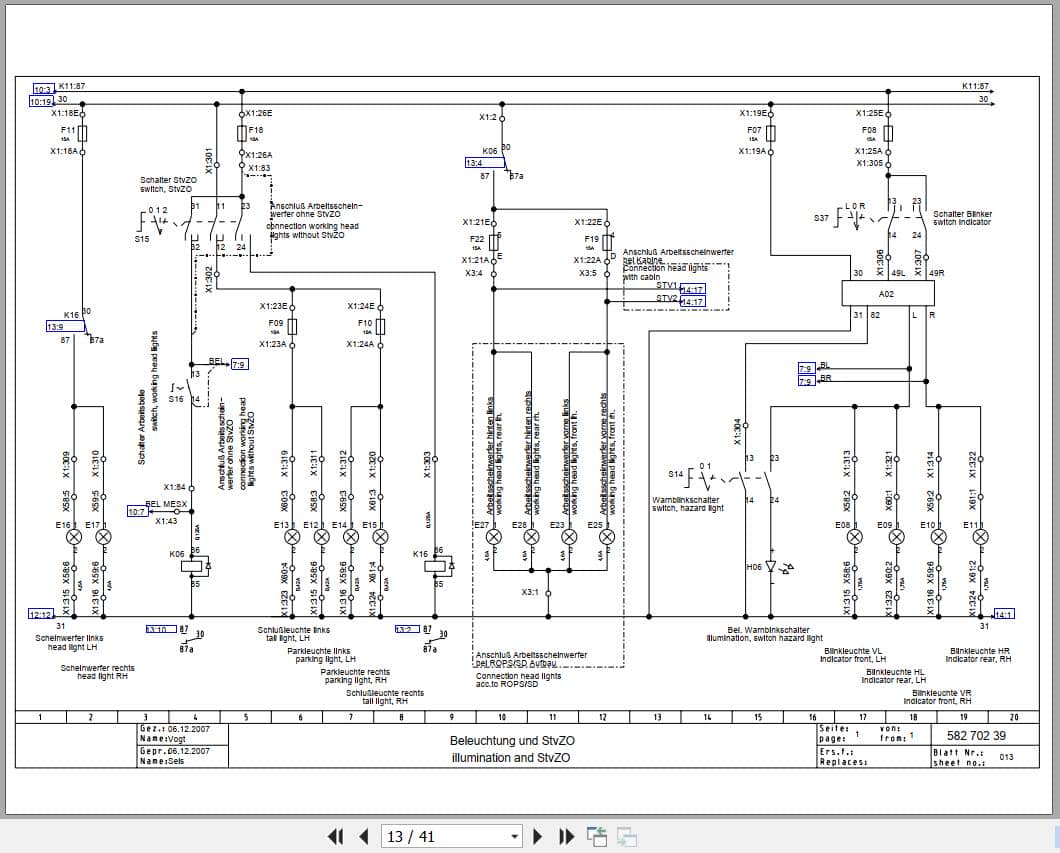Click the 'Schalter Blinker' label
Image resolution: width=1060 pixels, height=853 pixels.
(x=963, y=214)
